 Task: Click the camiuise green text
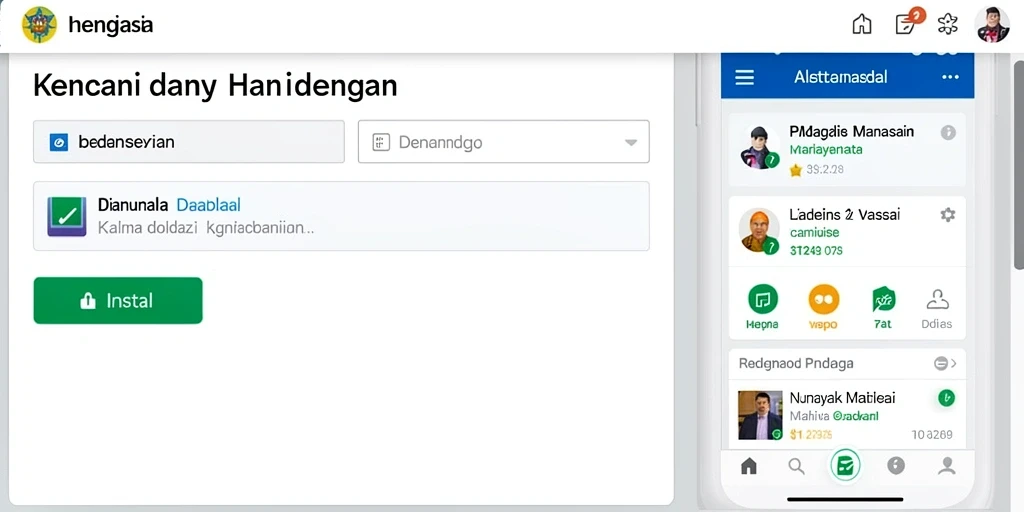coord(814,232)
